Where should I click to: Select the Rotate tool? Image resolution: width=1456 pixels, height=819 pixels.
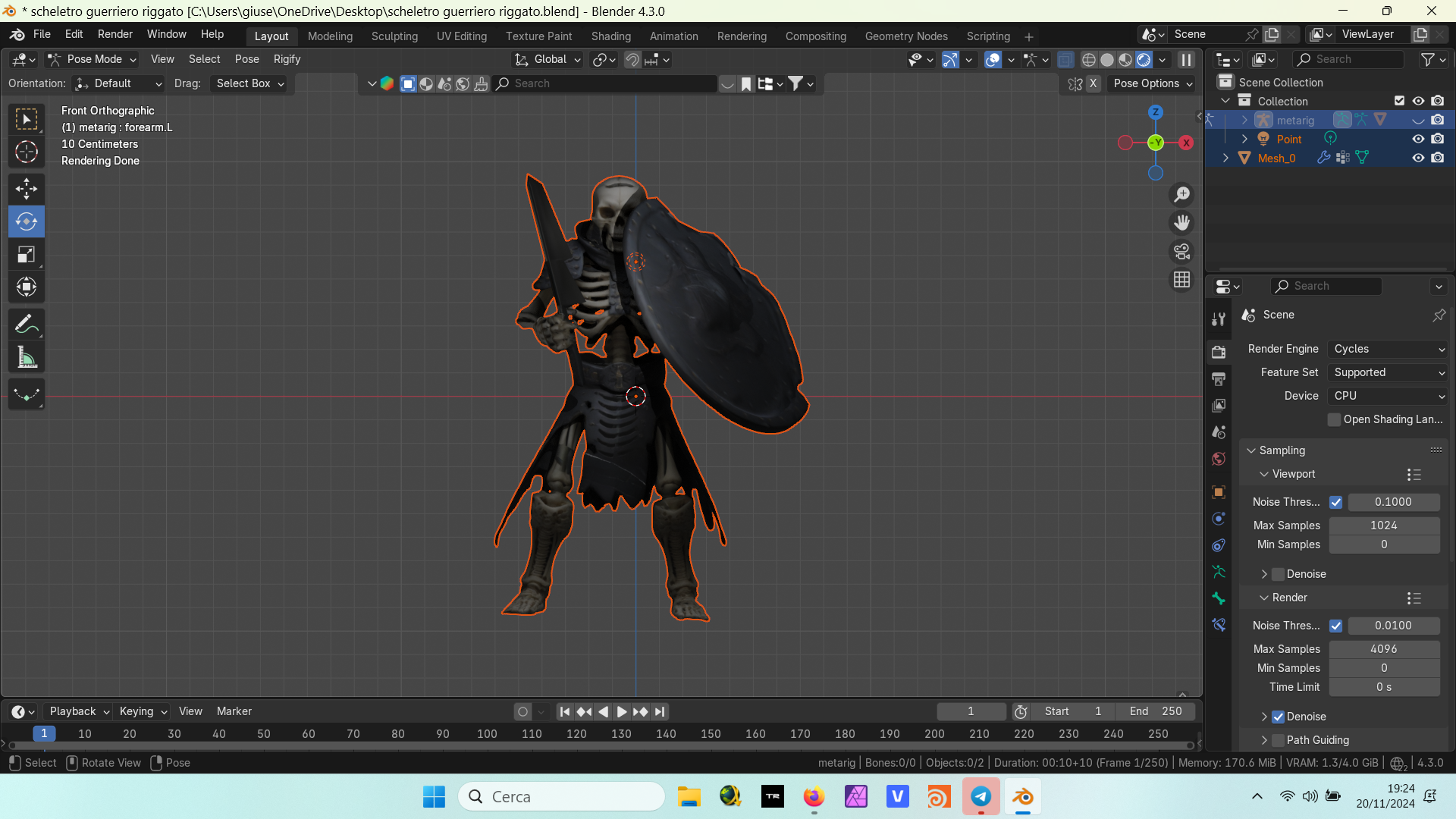[x=27, y=221]
